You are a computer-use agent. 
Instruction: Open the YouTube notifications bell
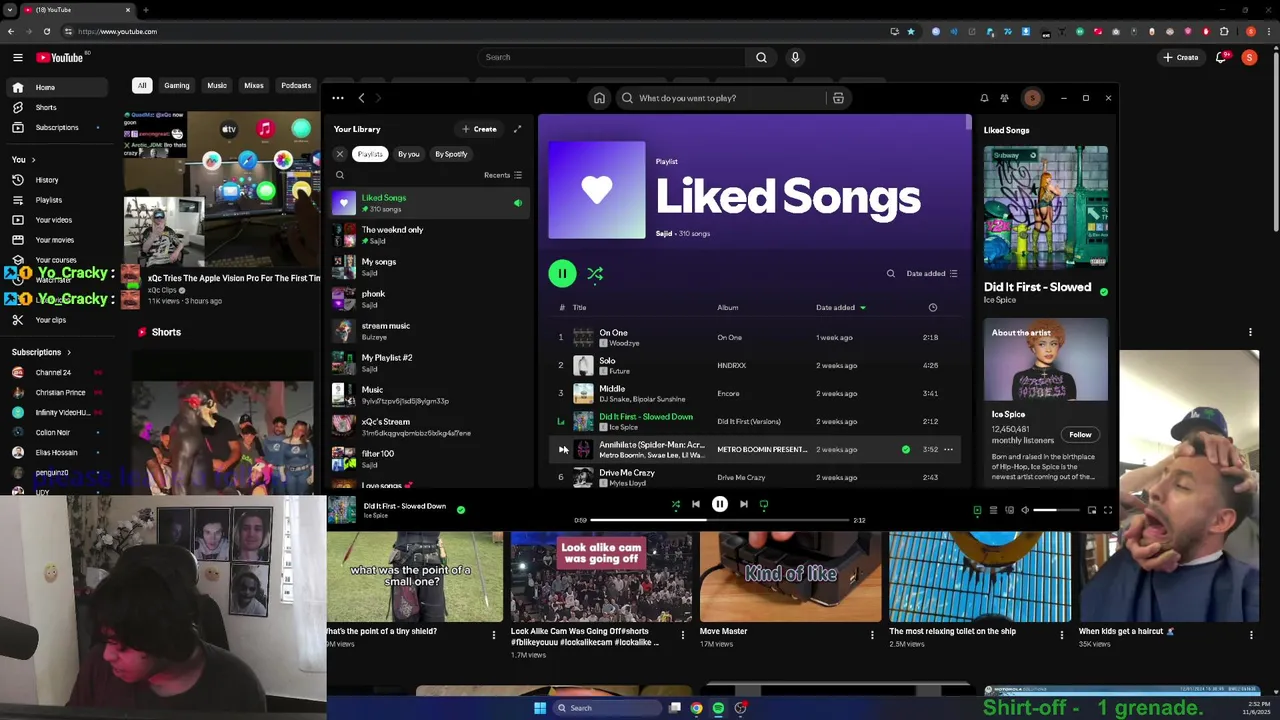pyautogui.click(x=1221, y=57)
